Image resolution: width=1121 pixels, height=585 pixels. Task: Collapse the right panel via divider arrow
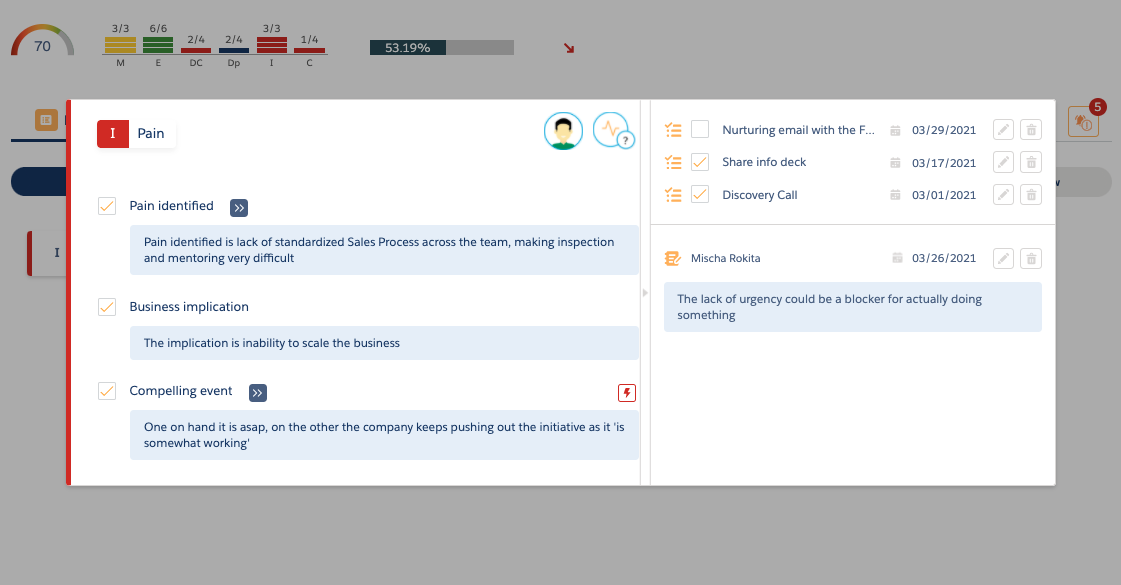point(645,293)
